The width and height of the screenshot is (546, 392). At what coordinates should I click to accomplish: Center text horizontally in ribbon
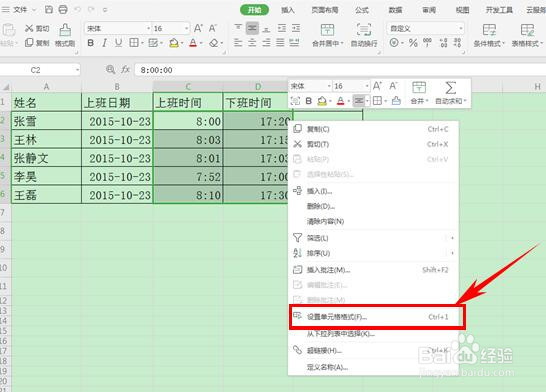tap(252, 43)
